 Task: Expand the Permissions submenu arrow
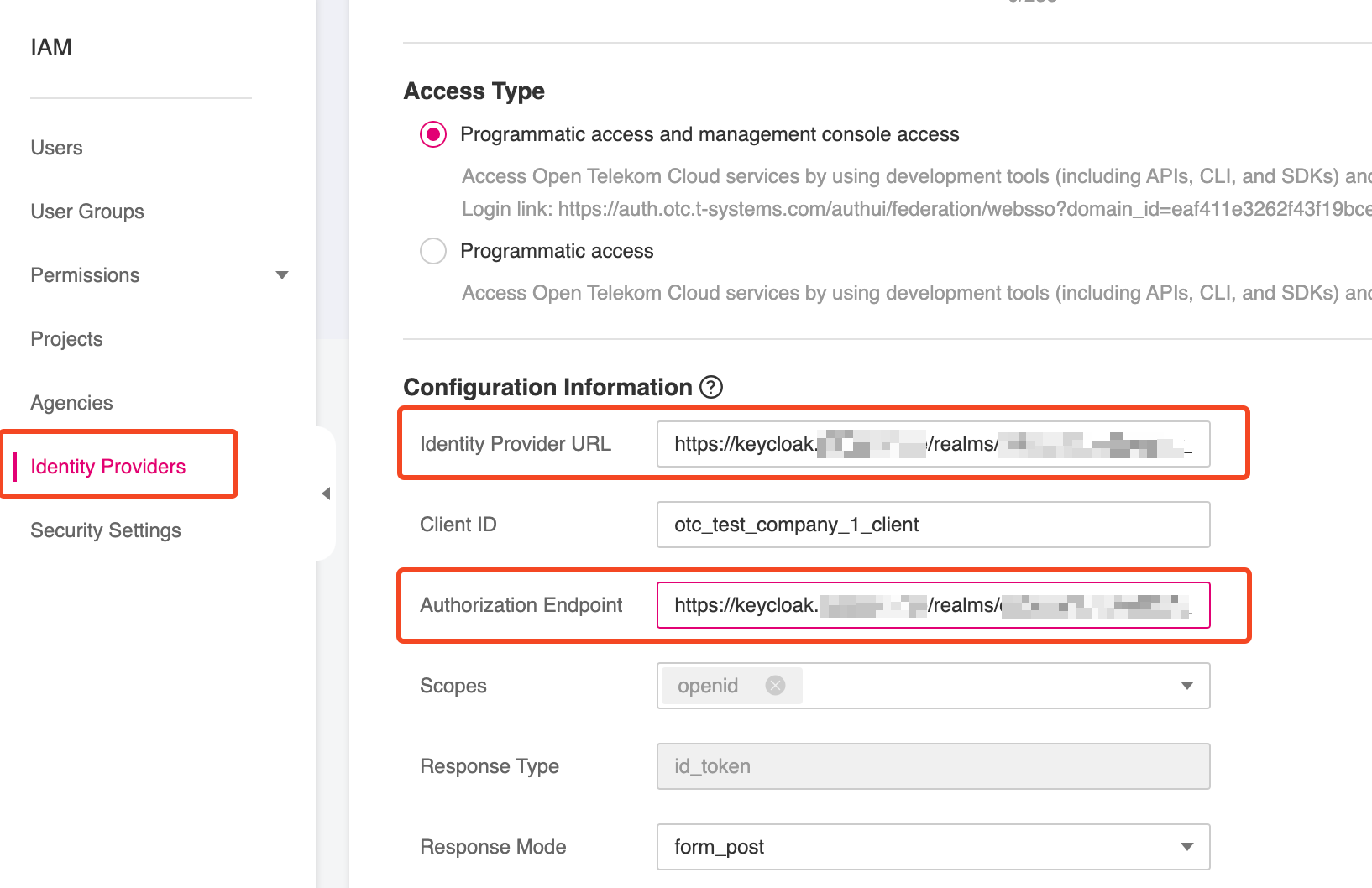282,275
